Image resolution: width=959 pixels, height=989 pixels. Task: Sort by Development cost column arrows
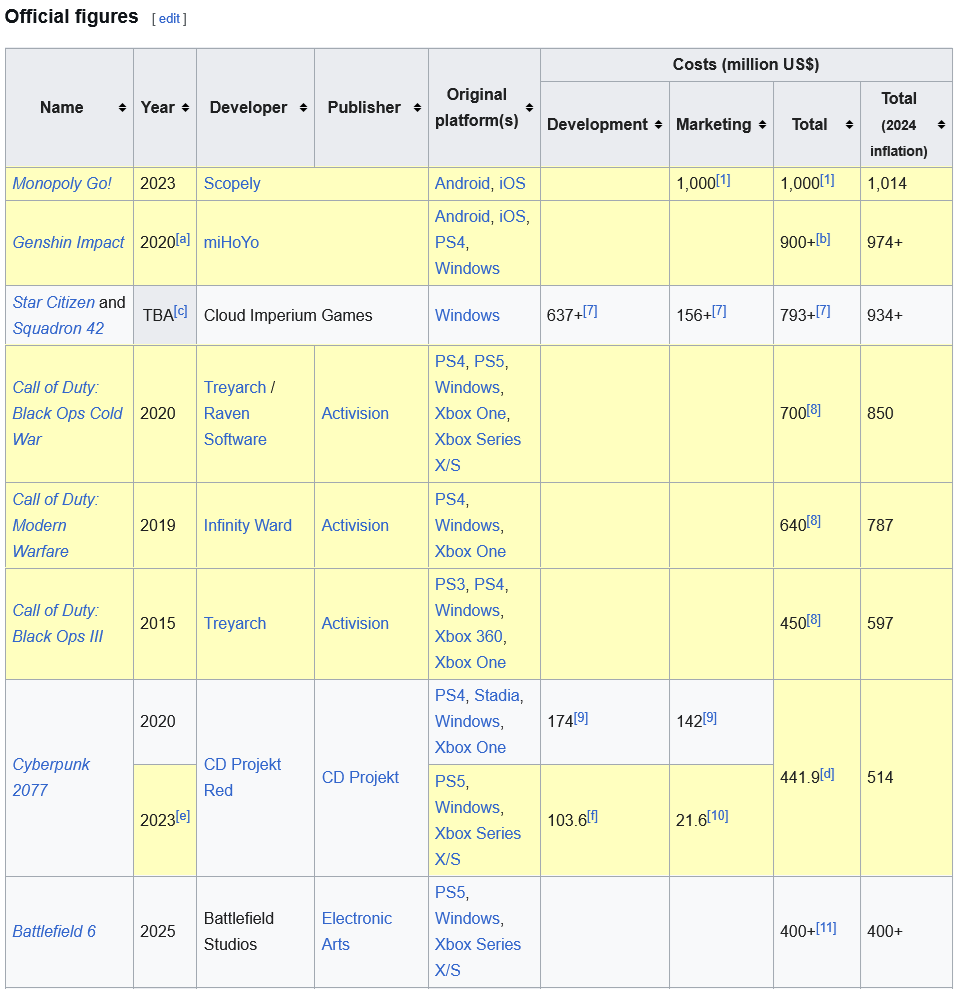[x=658, y=125]
